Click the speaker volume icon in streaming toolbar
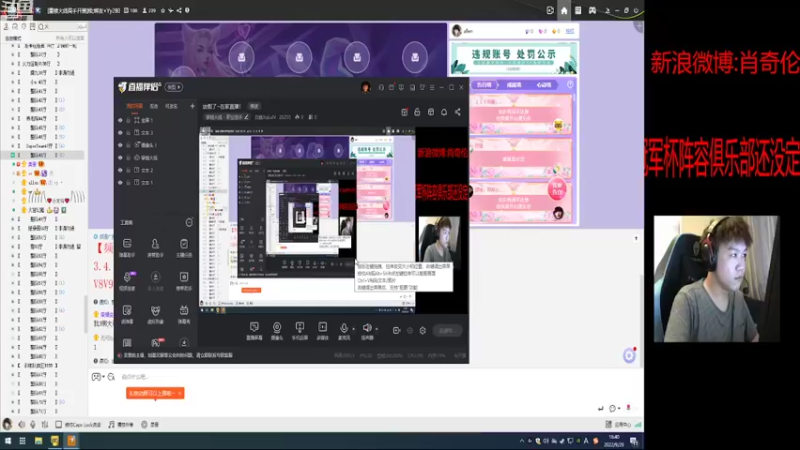The height and width of the screenshot is (450, 800). pos(367,328)
